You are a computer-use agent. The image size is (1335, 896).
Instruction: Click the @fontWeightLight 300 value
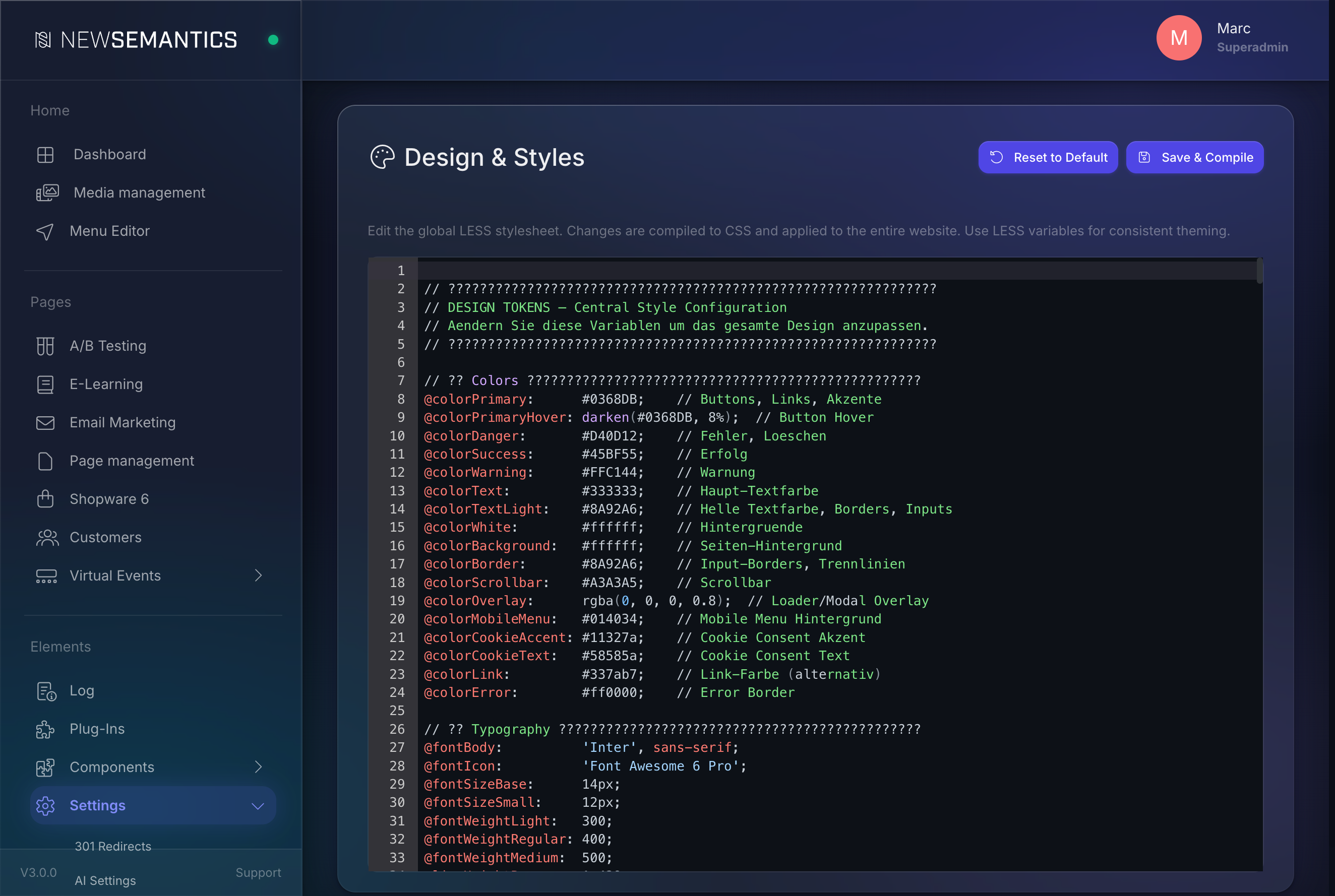pyautogui.click(x=593, y=821)
